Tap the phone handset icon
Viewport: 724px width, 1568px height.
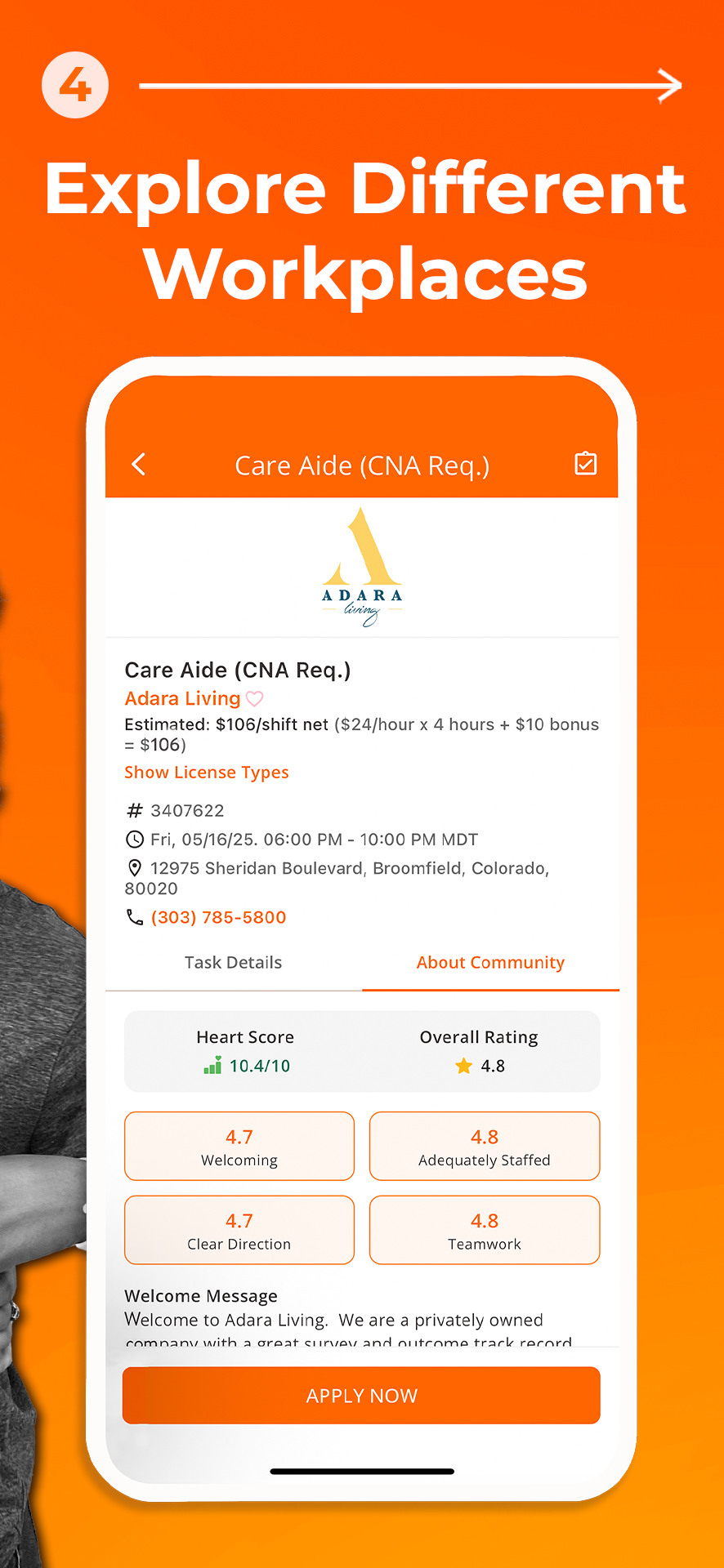pyautogui.click(x=135, y=917)
